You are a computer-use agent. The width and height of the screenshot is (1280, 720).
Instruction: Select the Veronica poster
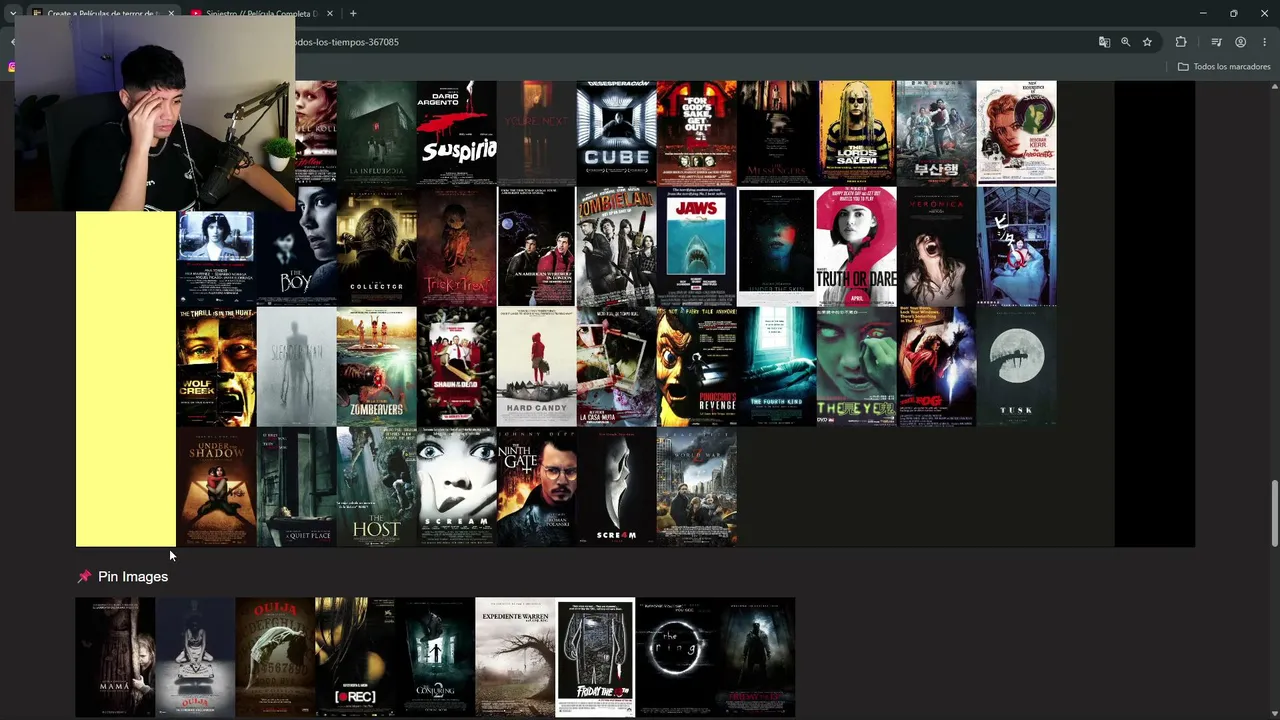(936, 247)
